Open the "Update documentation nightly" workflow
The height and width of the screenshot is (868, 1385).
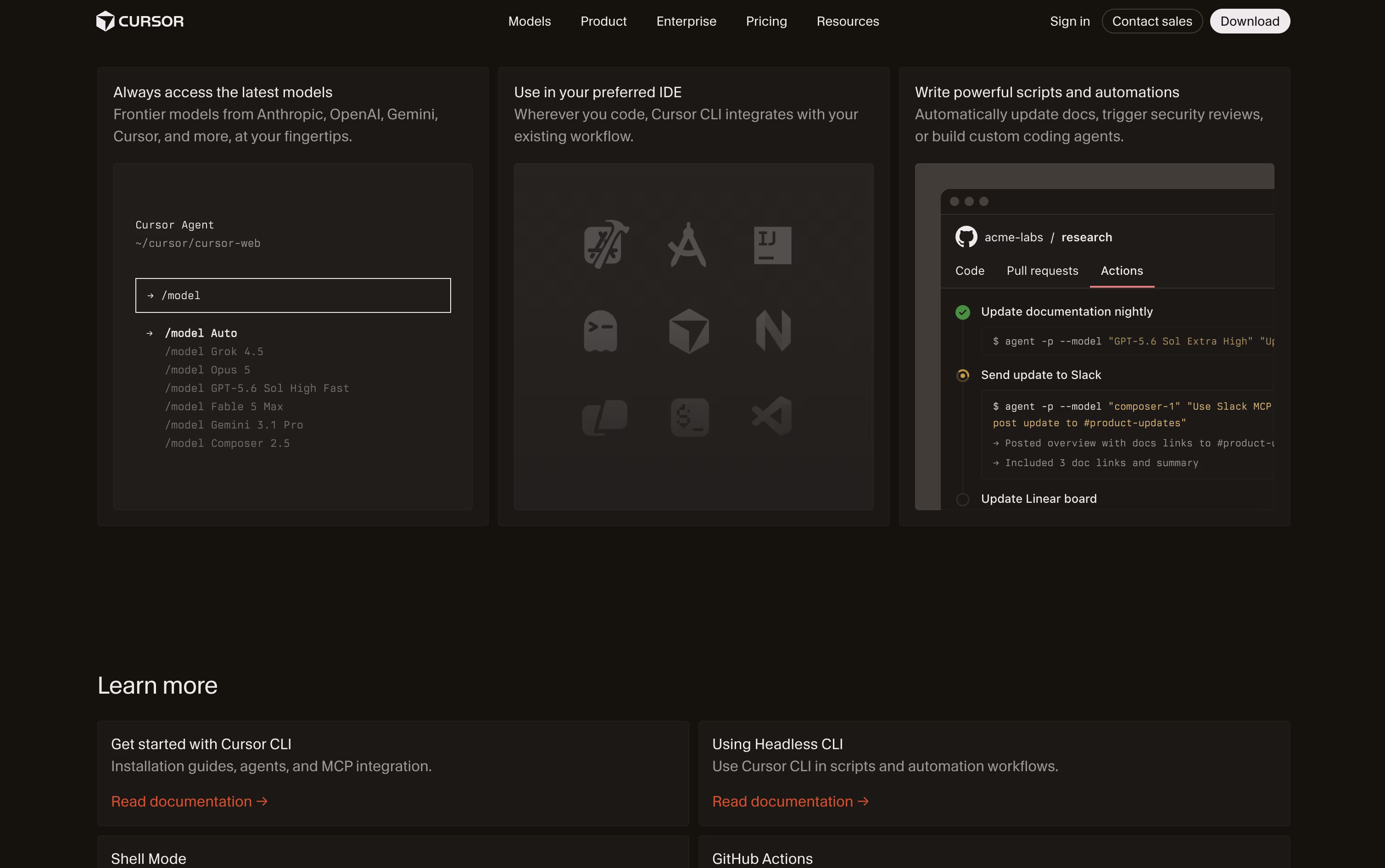click(x=1067, y=312)
